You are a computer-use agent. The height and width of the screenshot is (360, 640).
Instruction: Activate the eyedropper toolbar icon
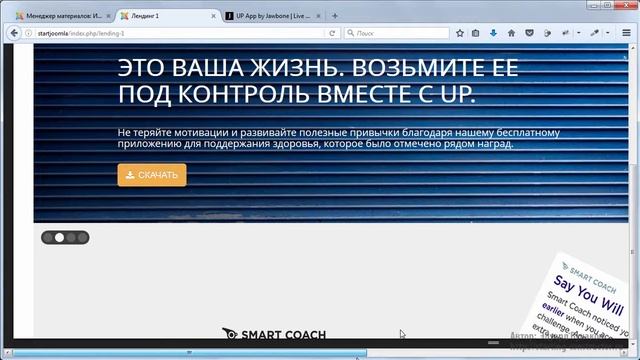click(x=594, y=33)
